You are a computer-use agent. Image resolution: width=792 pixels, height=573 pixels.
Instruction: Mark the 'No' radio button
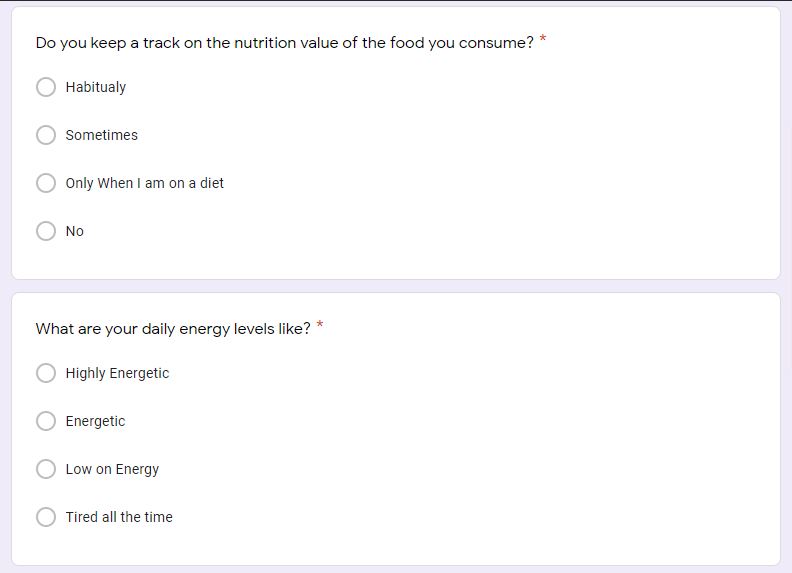coord(46,231)
